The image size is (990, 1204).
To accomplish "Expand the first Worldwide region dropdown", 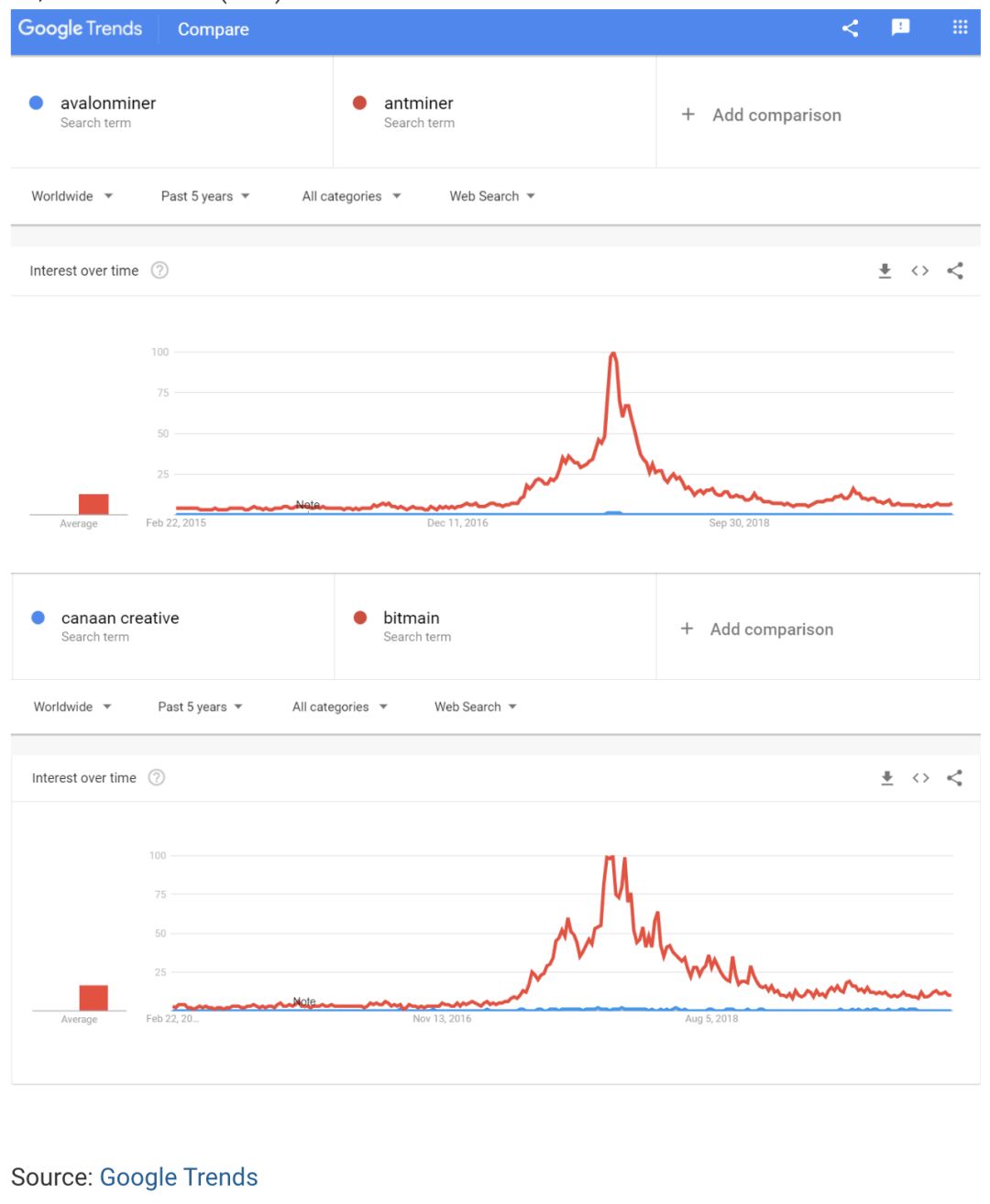I will [x=71, y=196].
